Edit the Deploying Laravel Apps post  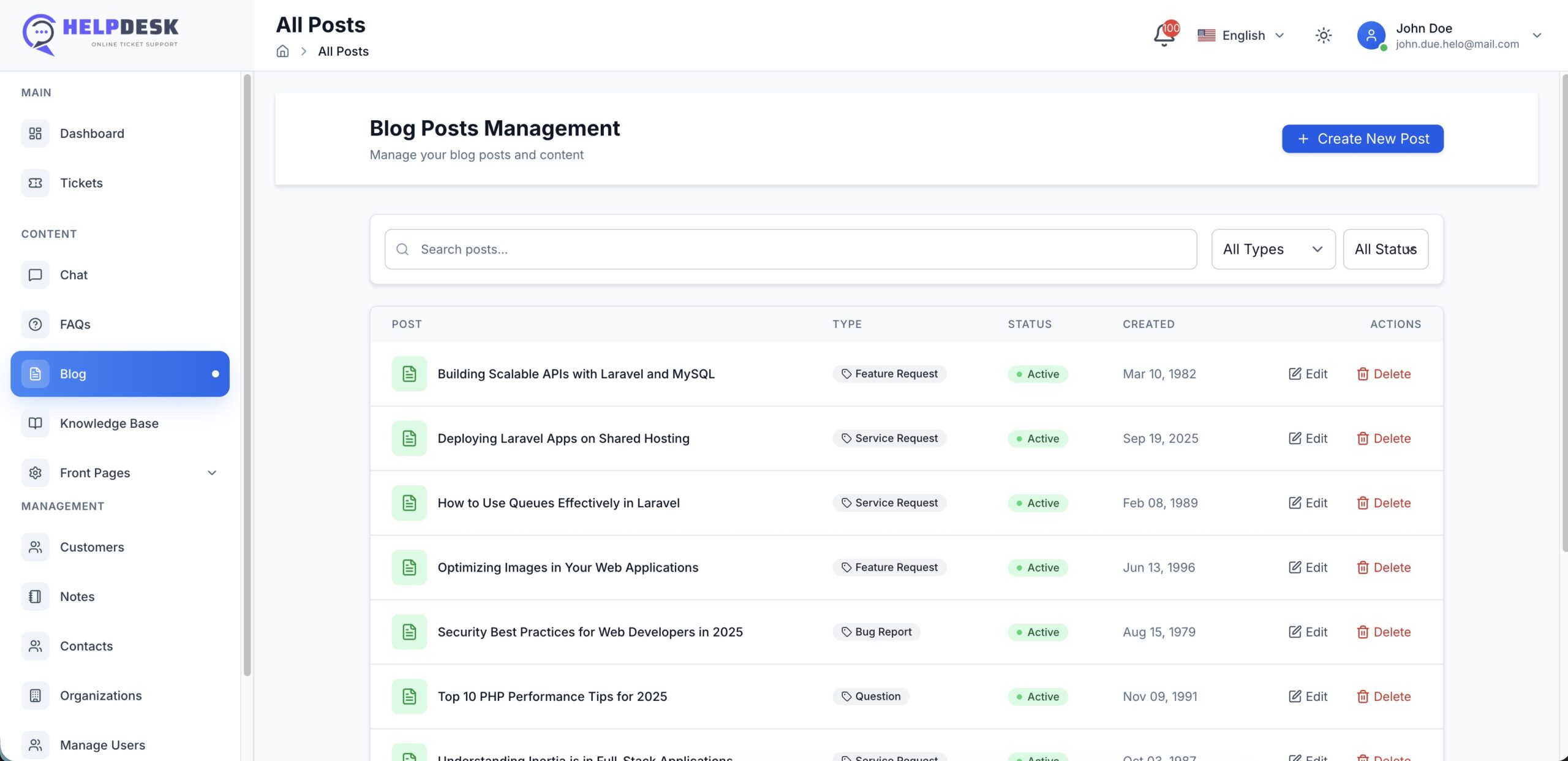tap(1308, 439)
